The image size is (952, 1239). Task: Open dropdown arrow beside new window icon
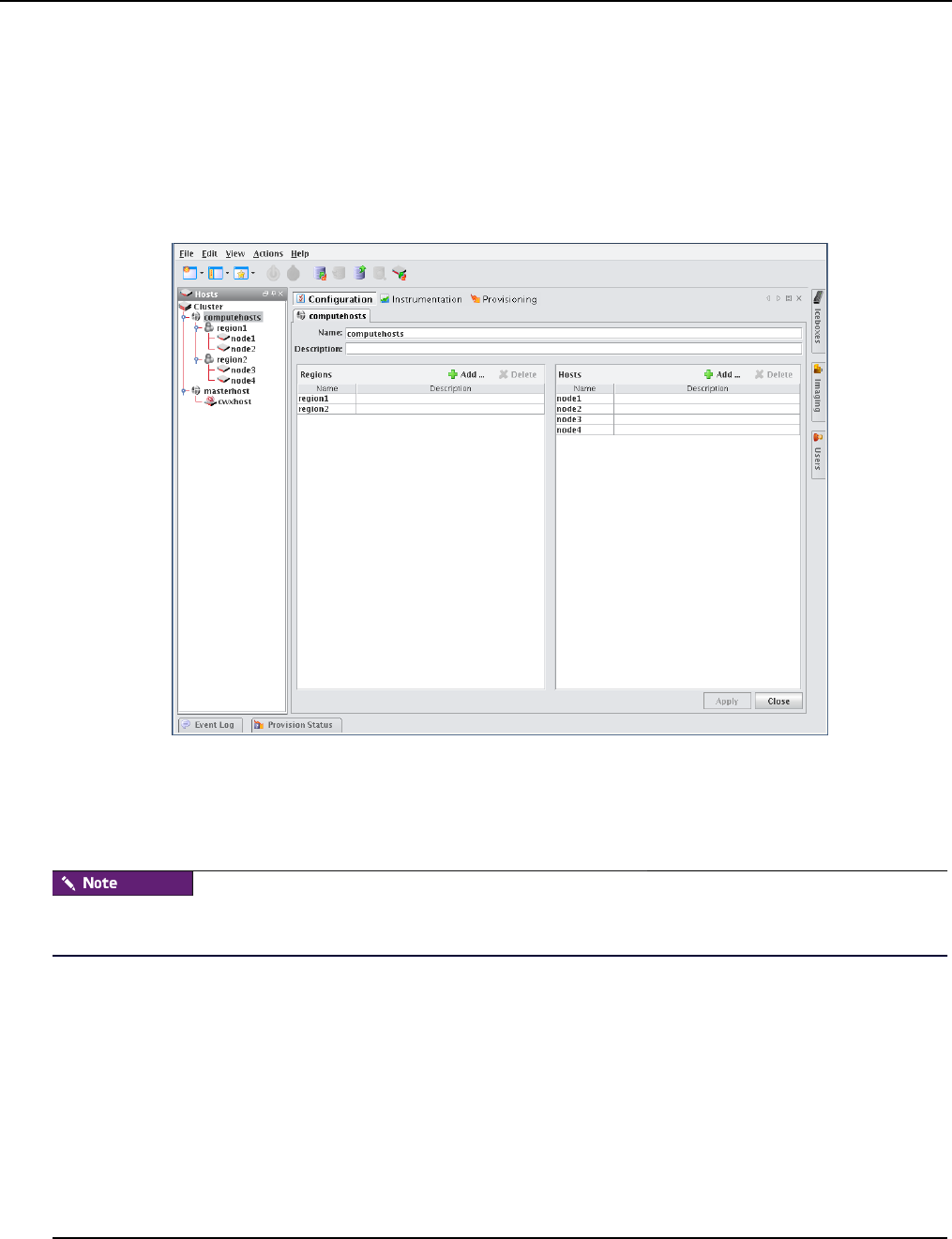pyautogui.click(x=202, y=274)
